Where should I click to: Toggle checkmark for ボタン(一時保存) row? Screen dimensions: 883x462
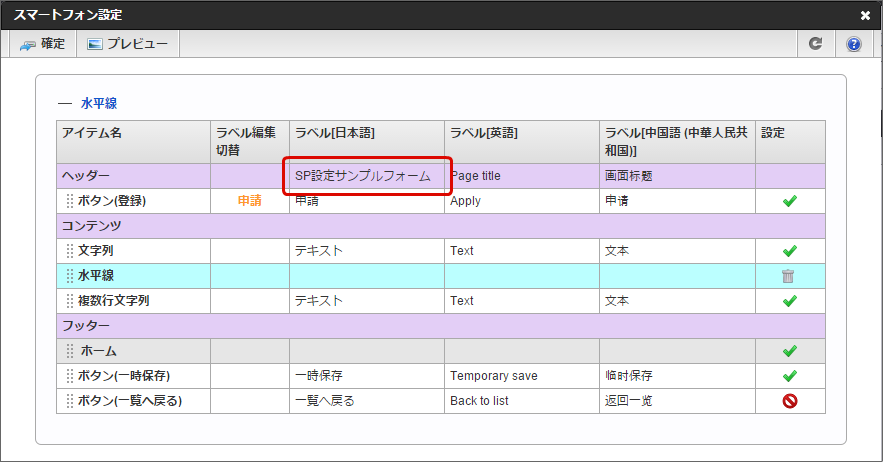[790, 376]
